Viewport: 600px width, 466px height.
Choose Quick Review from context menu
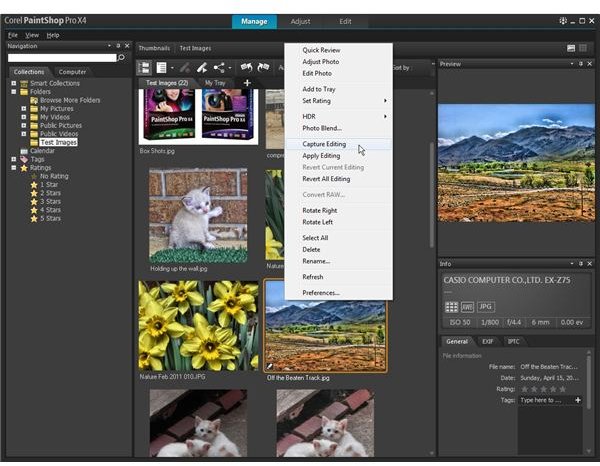coord(339,50)
